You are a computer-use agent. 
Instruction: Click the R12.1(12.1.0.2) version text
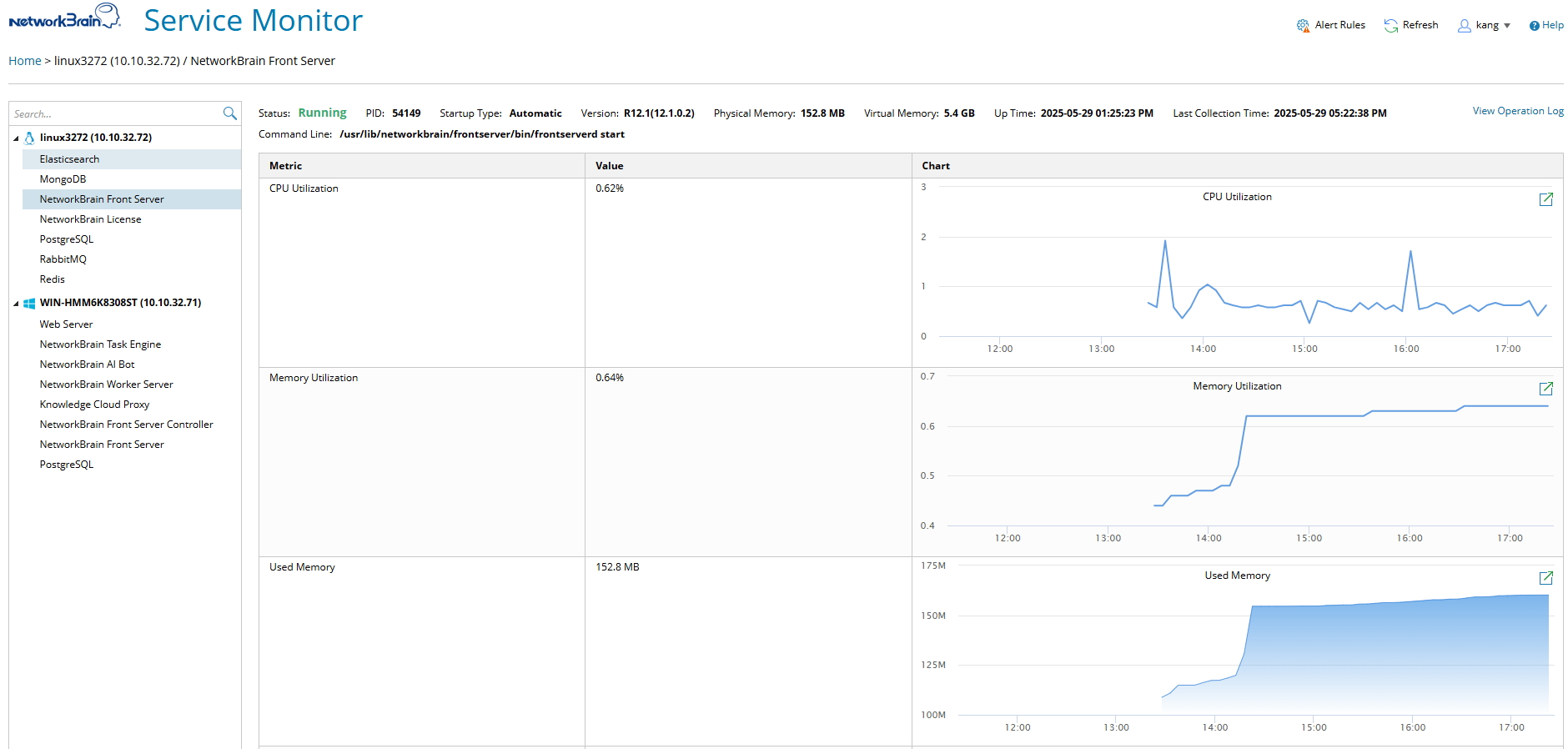[x=659, y=113]
